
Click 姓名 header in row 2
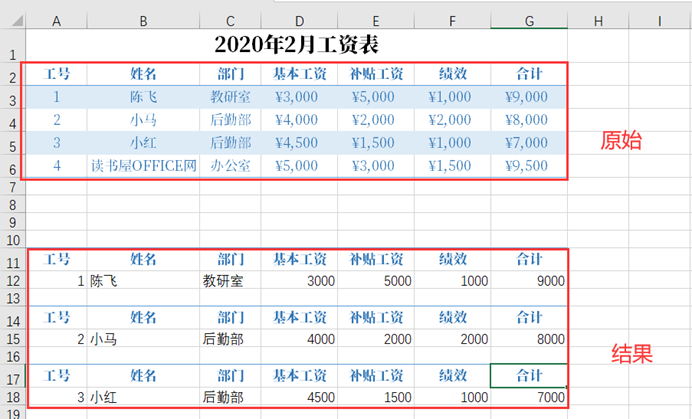click(x=143, y=74)
